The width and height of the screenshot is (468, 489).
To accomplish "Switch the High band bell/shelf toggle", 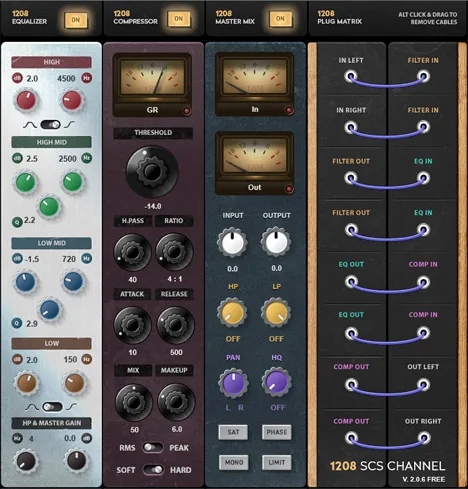I will tap(50, 125).
